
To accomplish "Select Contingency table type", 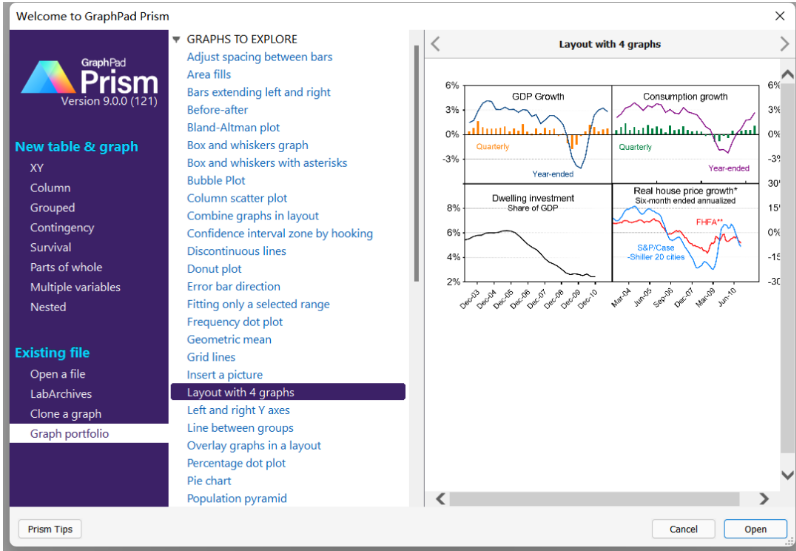I will (x=62, y=228).
